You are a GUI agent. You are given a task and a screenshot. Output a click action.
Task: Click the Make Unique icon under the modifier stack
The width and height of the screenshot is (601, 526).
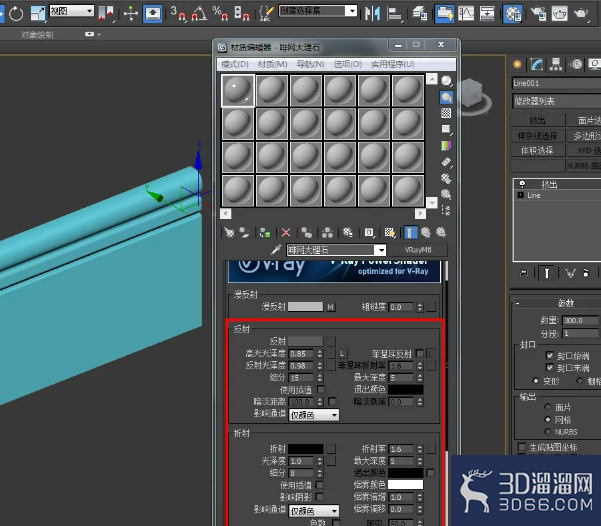pos(571,273)
